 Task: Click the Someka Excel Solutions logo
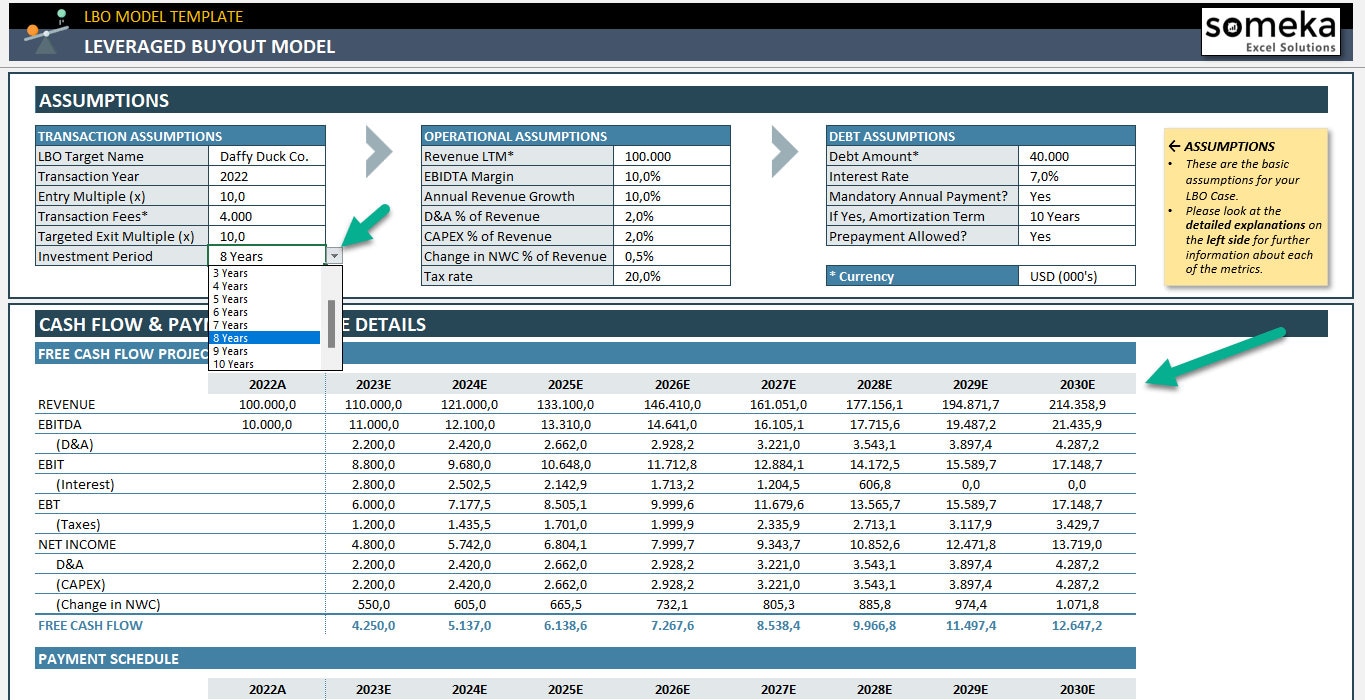click(x=1270, y=30)
